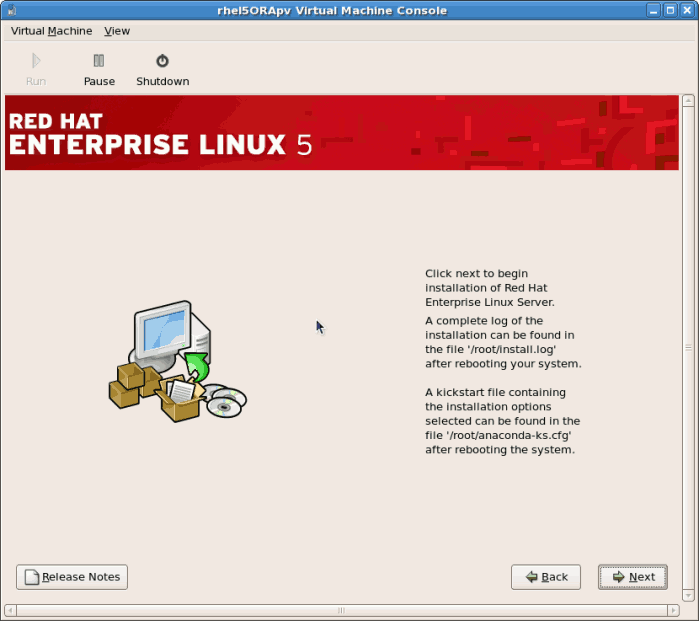Click the horizontal scrollbar handle
Viewport: 699px width, 621px height.
pyautogui.click(x=342, y=610)
